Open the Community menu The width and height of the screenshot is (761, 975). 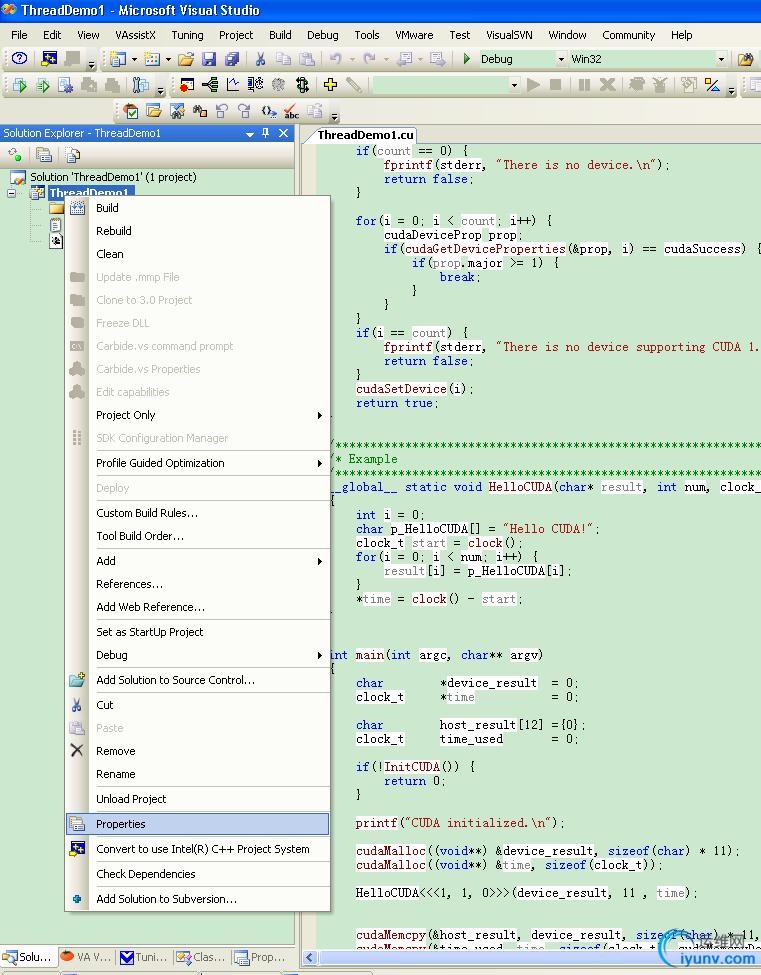click(x=629, y=35)
